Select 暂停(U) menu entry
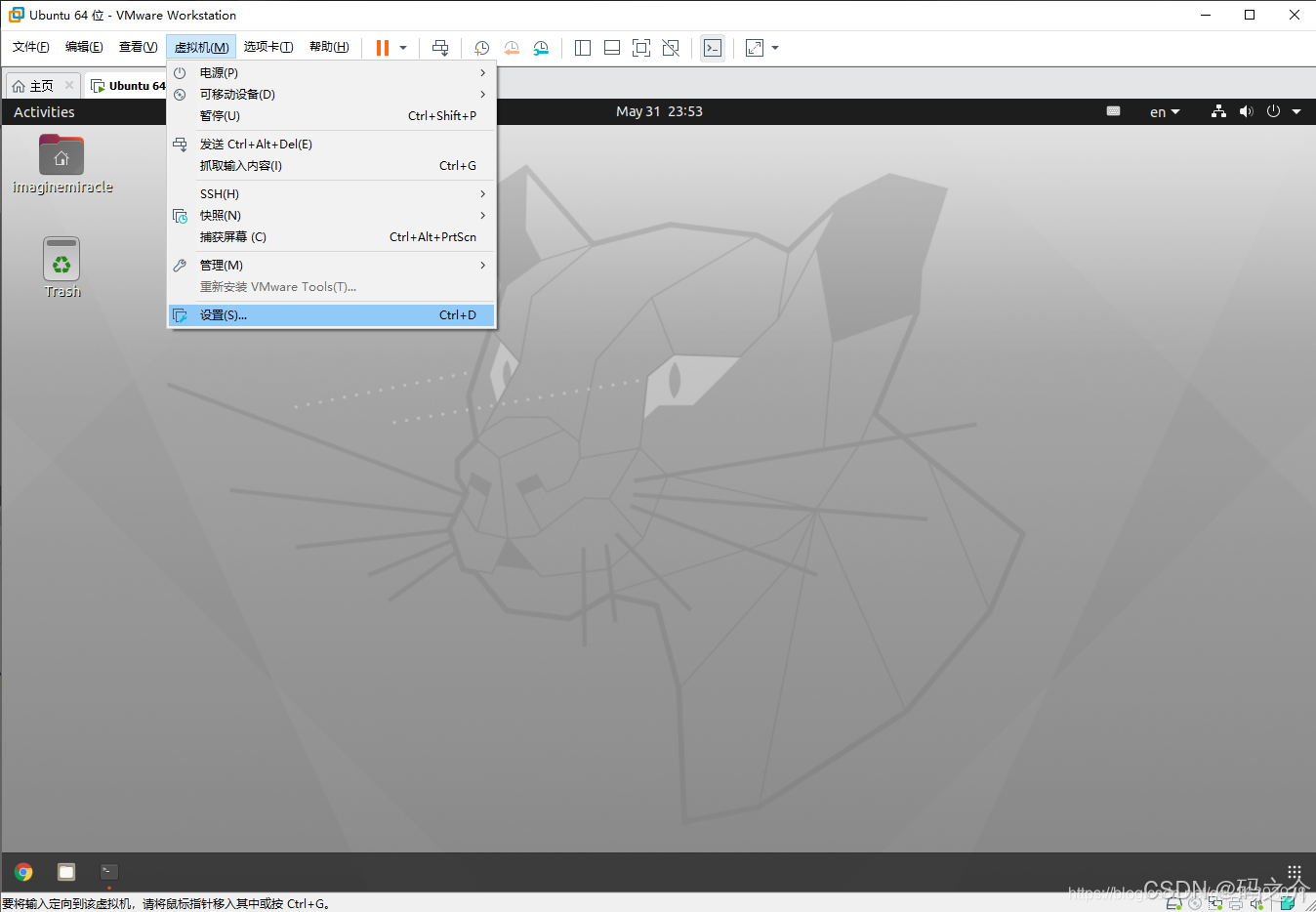The height and width of the screenshot is (912, 1316). click(x=332, y=116)
